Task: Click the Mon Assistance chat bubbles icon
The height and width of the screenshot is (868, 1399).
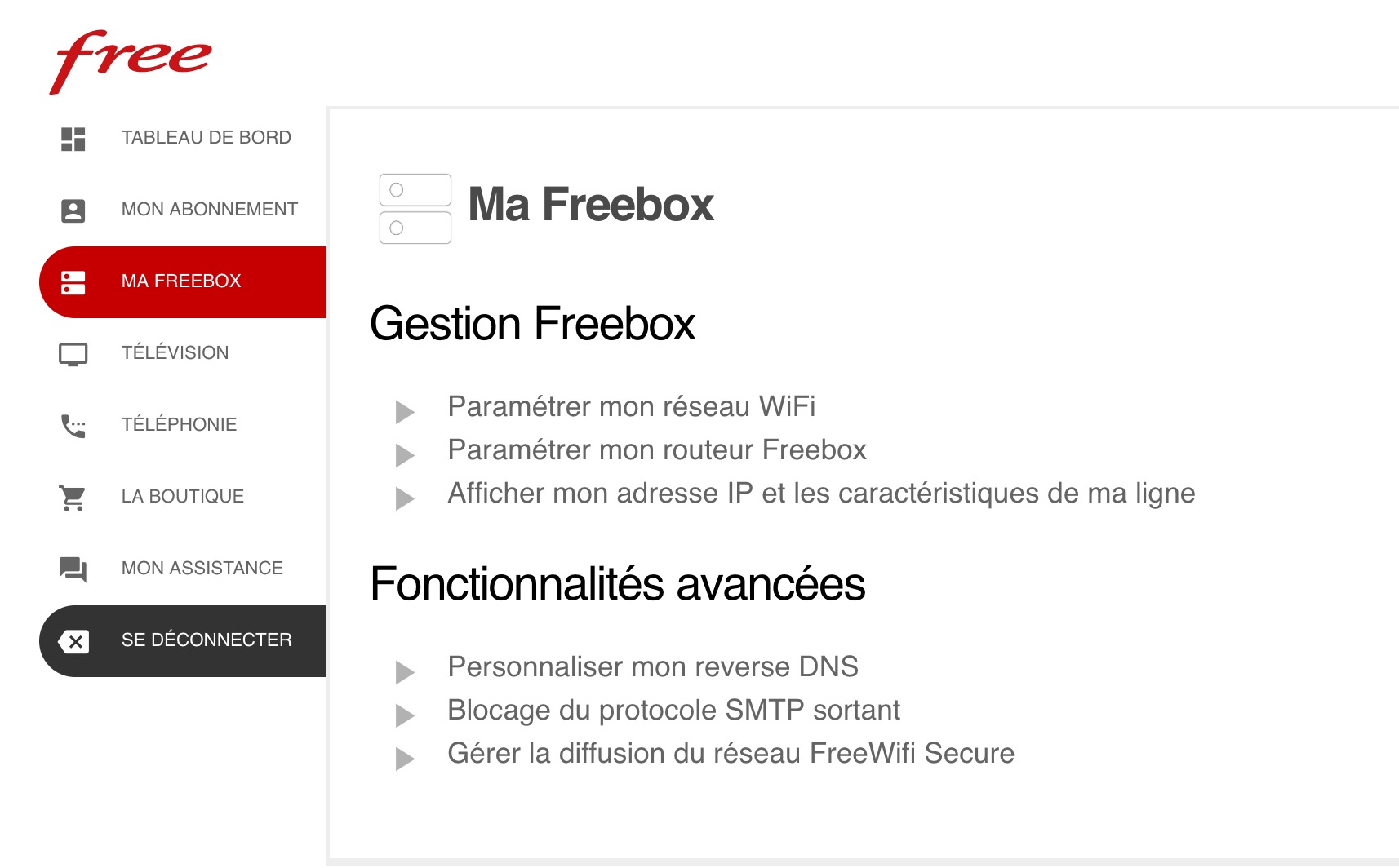Action: (73, 569)
